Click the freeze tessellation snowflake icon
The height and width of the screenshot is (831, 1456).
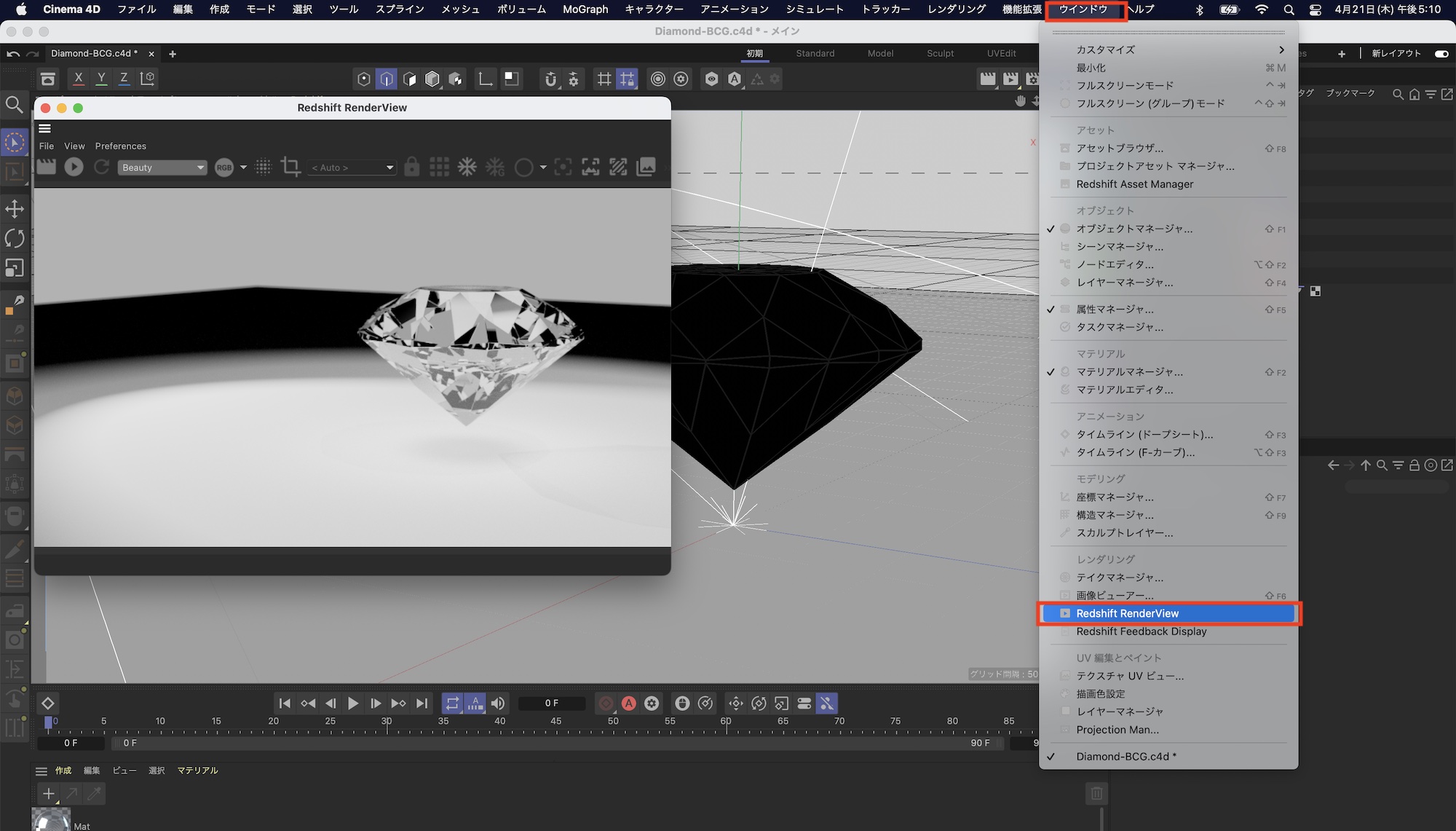click(467, 167)
